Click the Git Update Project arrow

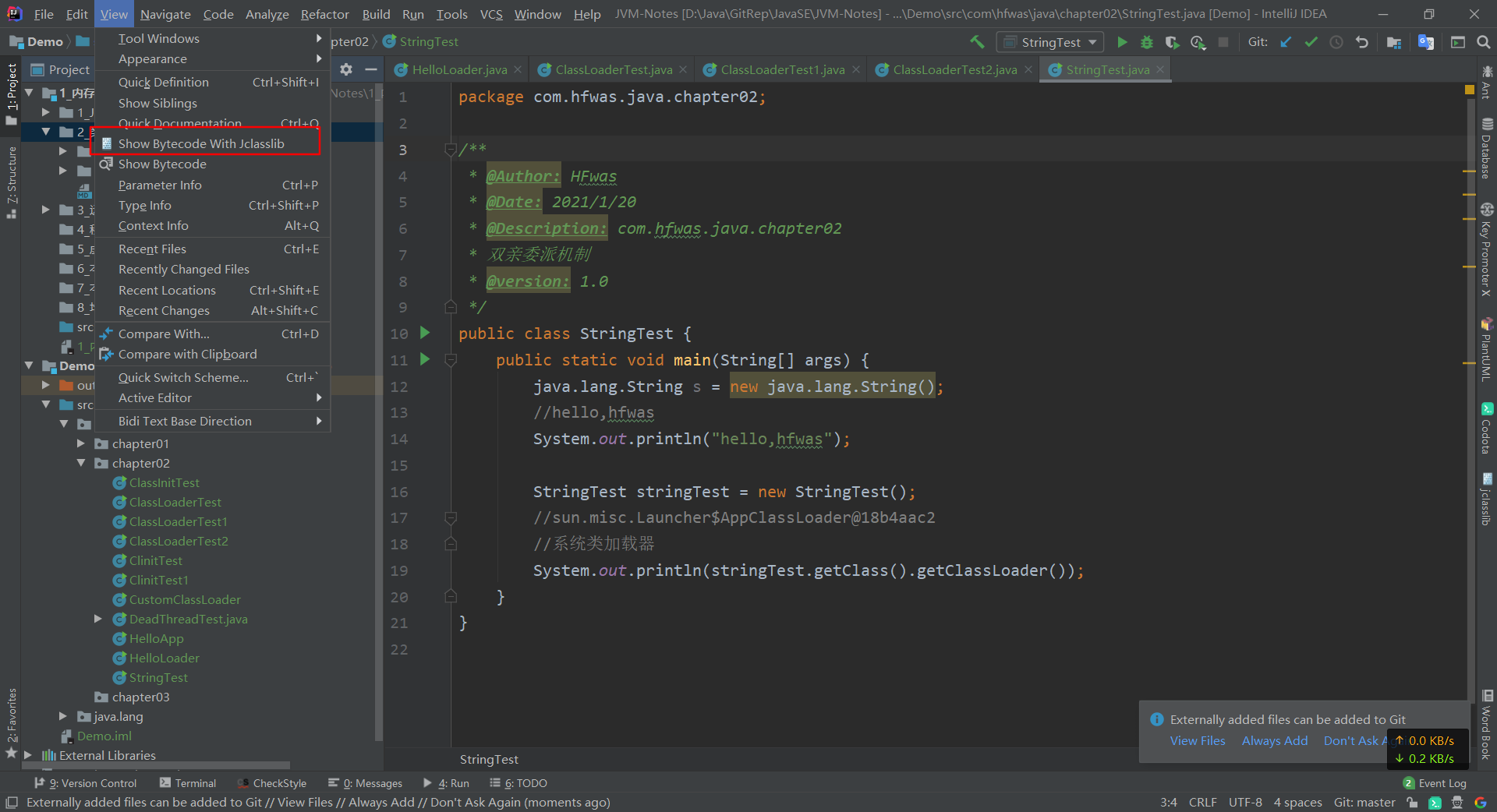click(x=1286, y=42)
